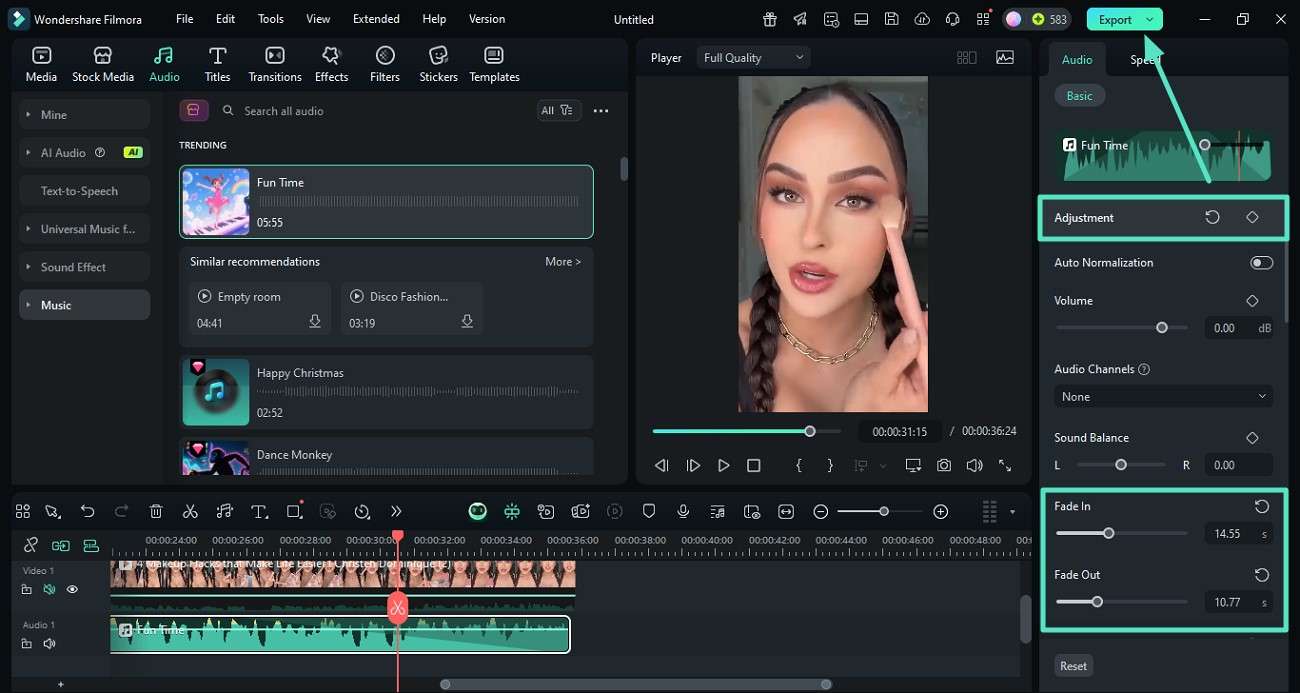Screen dimensions: 1300x693
Task: Reset the Fade In value
Action: [x=1262, y=506]
